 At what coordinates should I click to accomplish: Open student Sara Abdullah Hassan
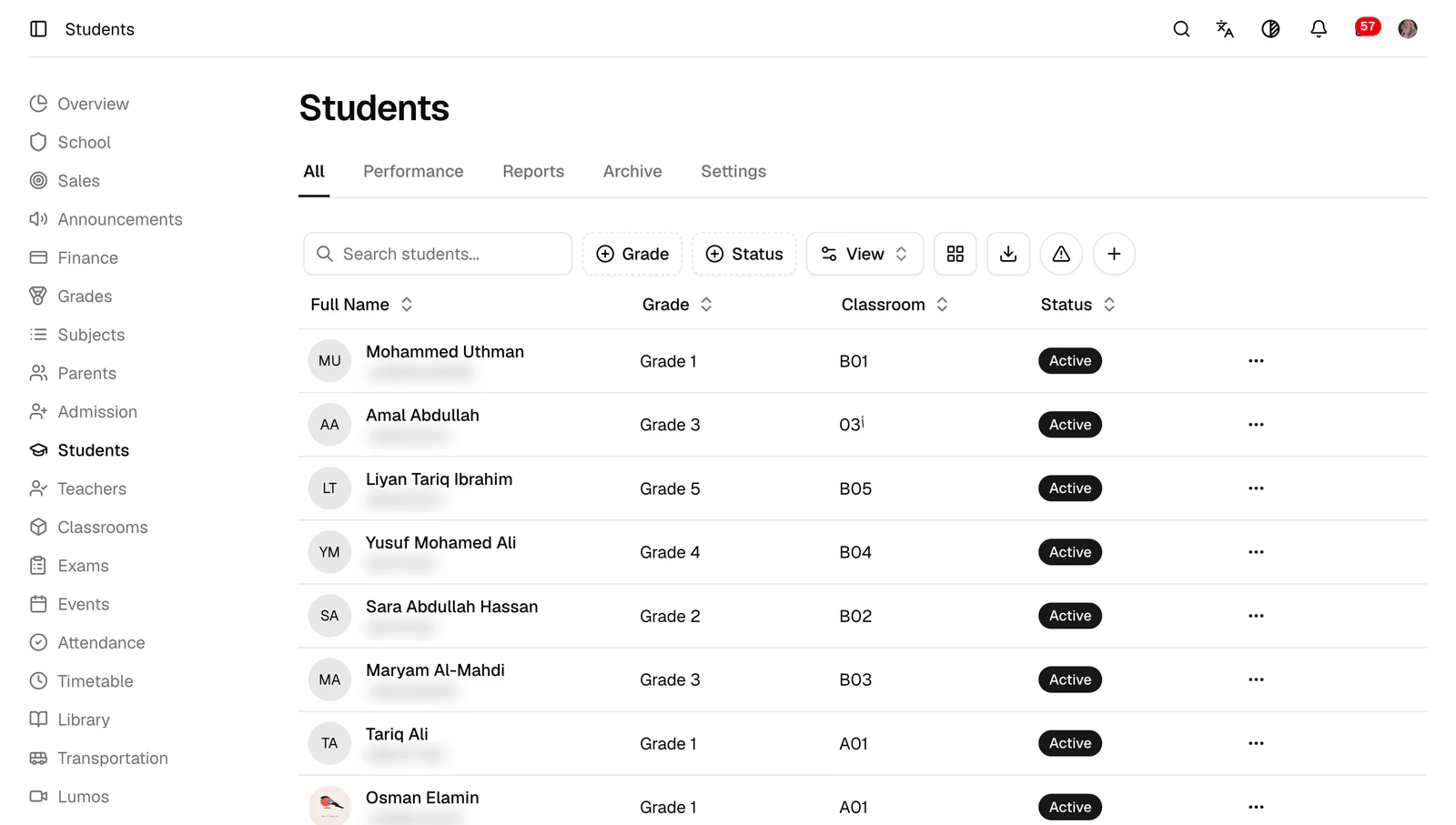click(451, 607)
